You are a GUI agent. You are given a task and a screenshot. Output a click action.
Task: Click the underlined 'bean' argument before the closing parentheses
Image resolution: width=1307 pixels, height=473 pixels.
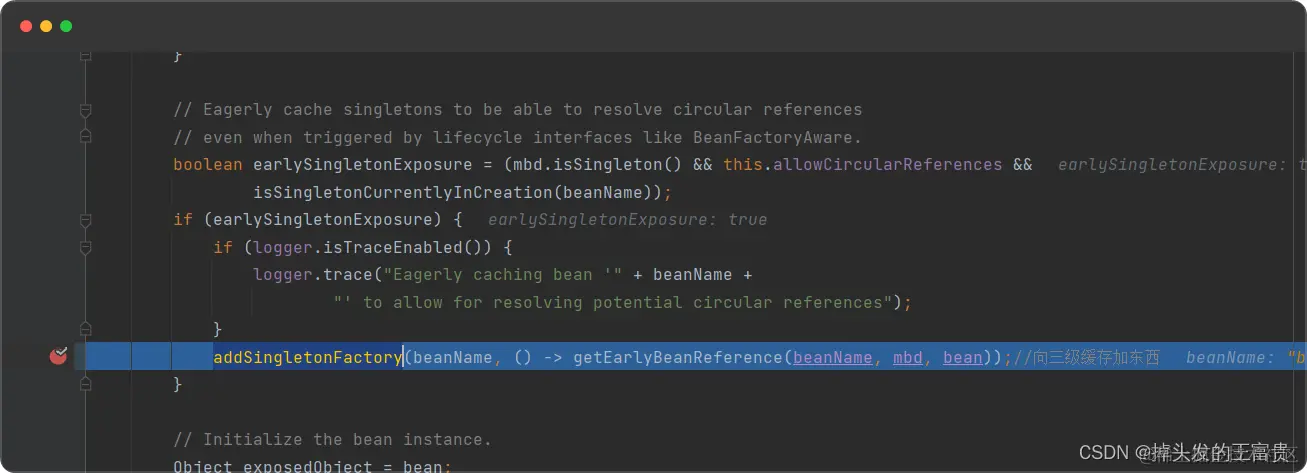click(963, 357)
